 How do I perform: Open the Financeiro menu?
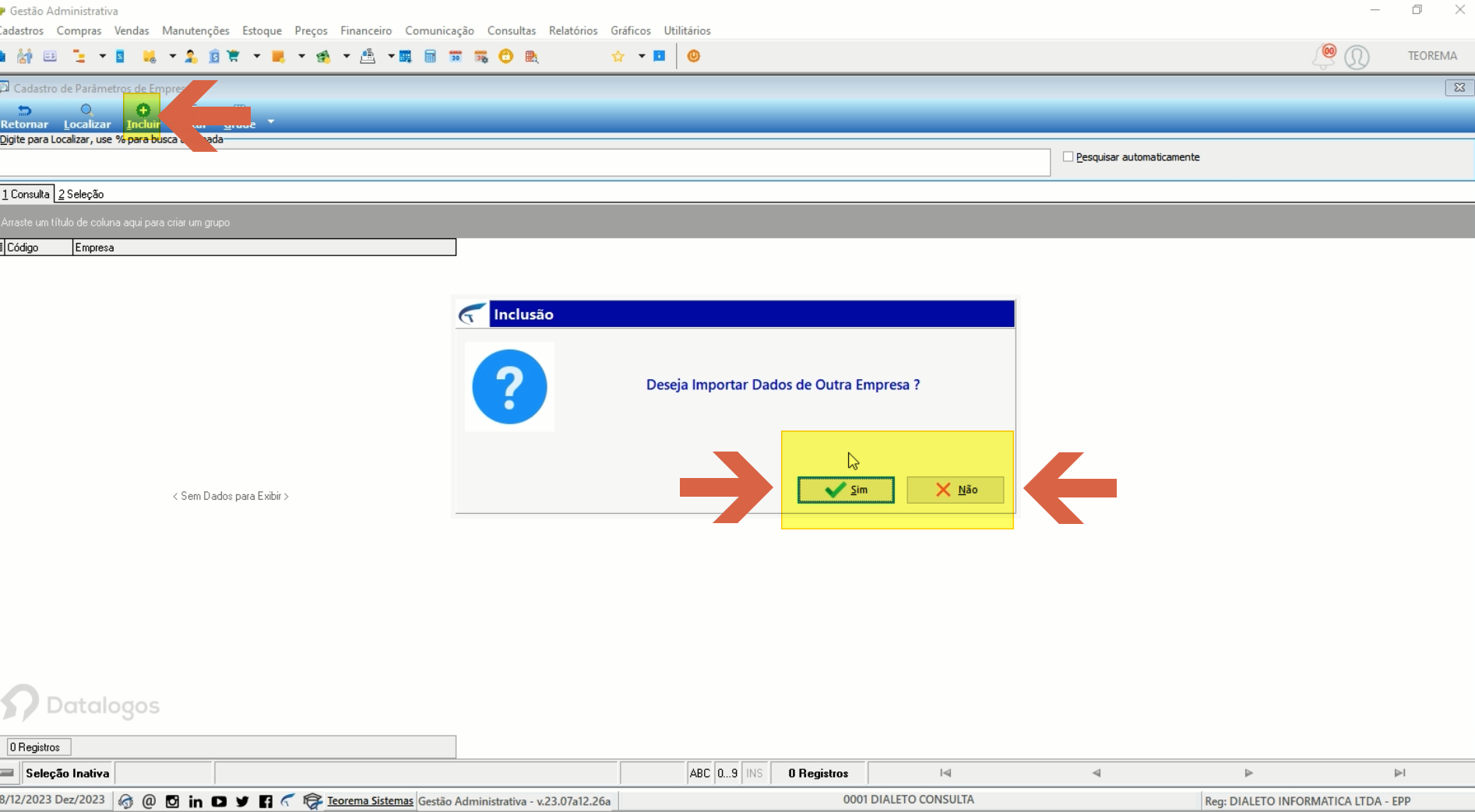click(x=366, y=30)
